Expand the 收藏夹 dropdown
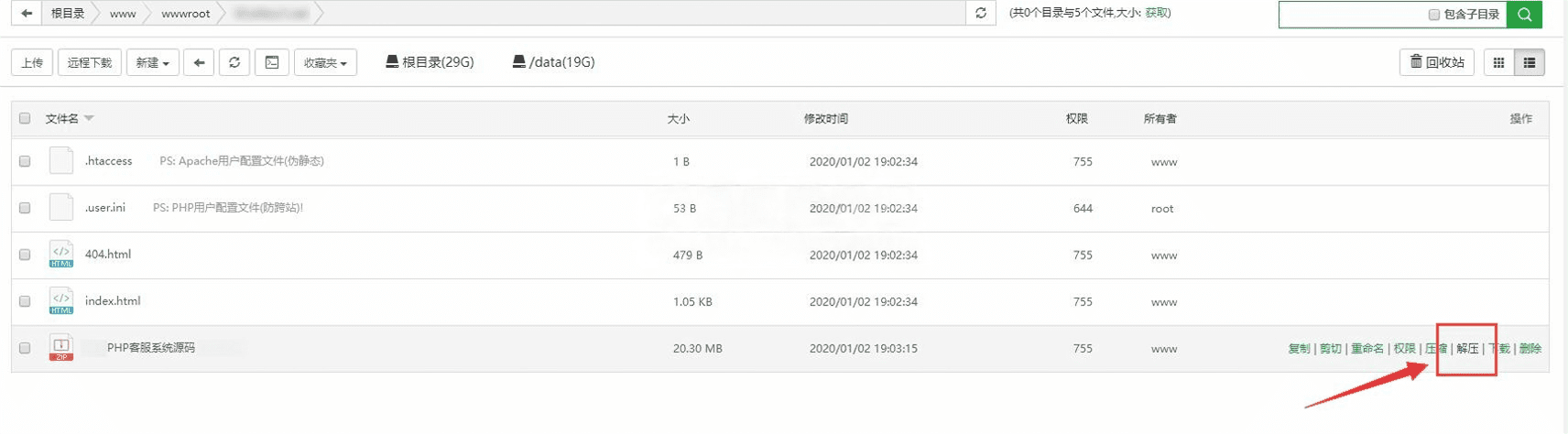Screen dimensions: 1568x434 coord(325,62)
